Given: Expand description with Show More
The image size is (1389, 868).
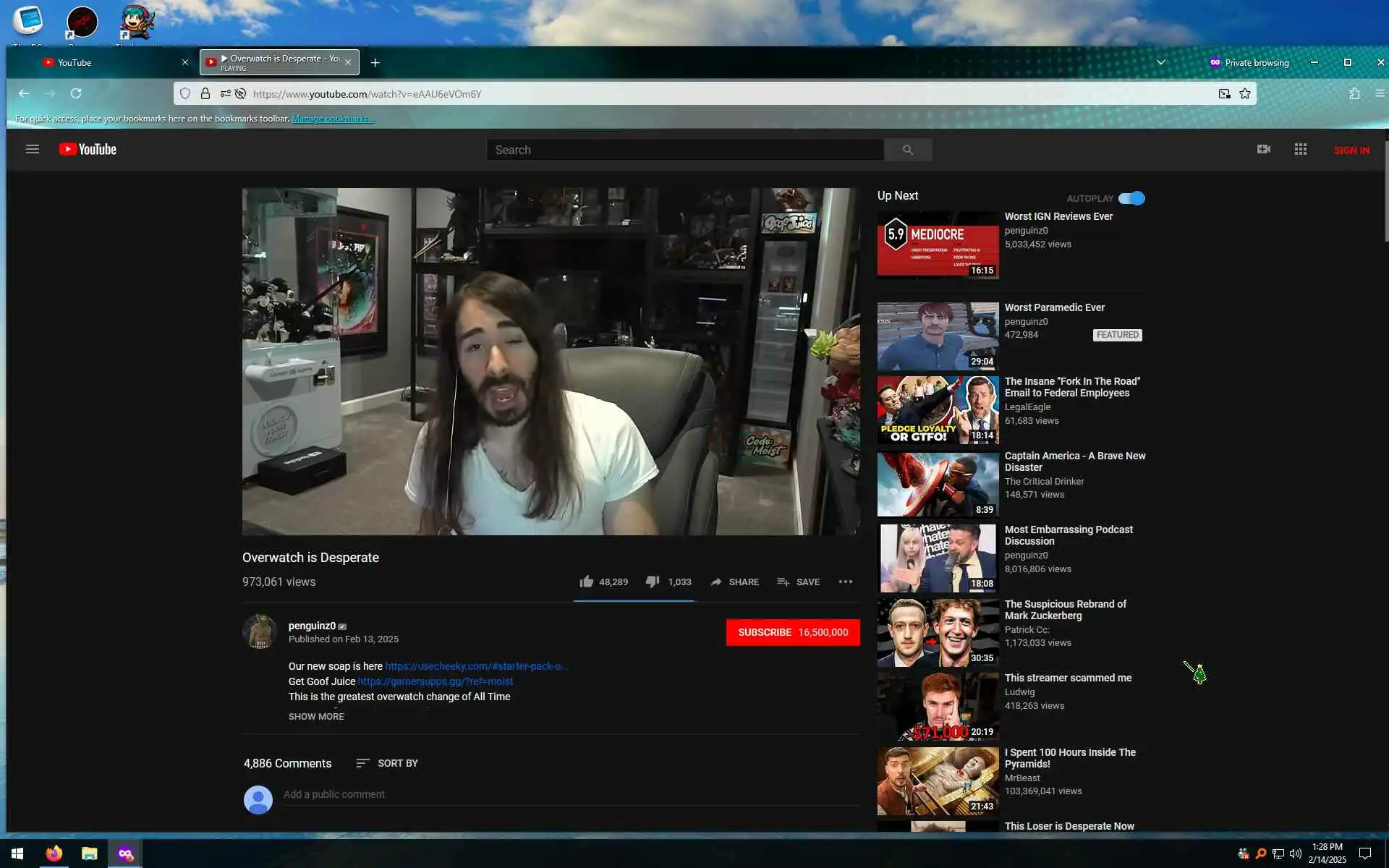Looking at the screenshot, I should [316, 716].
